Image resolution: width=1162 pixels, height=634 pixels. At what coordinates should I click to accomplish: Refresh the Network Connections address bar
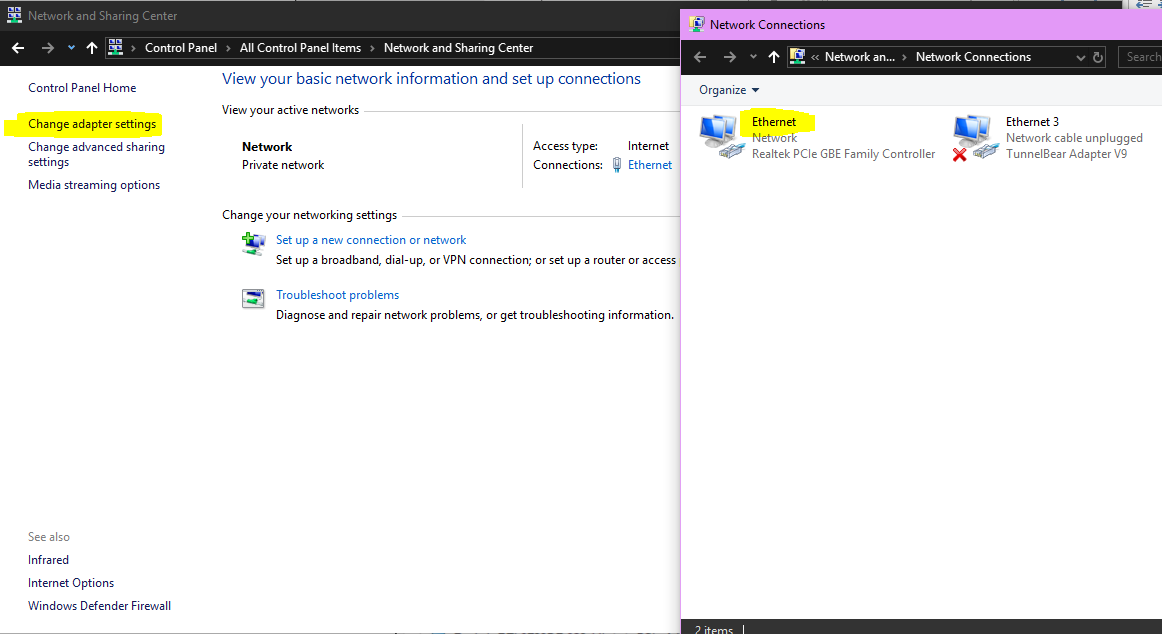coord(1098,58)
